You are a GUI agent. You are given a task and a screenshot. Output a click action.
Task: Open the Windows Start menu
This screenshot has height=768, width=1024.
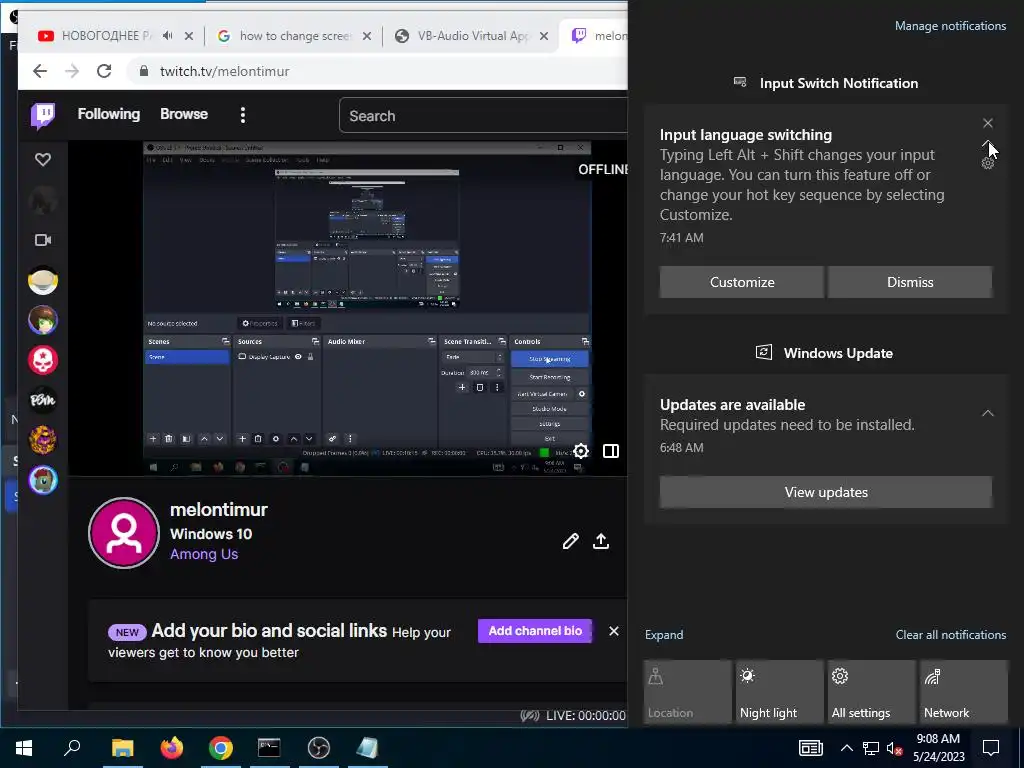(x=24, y=748)
